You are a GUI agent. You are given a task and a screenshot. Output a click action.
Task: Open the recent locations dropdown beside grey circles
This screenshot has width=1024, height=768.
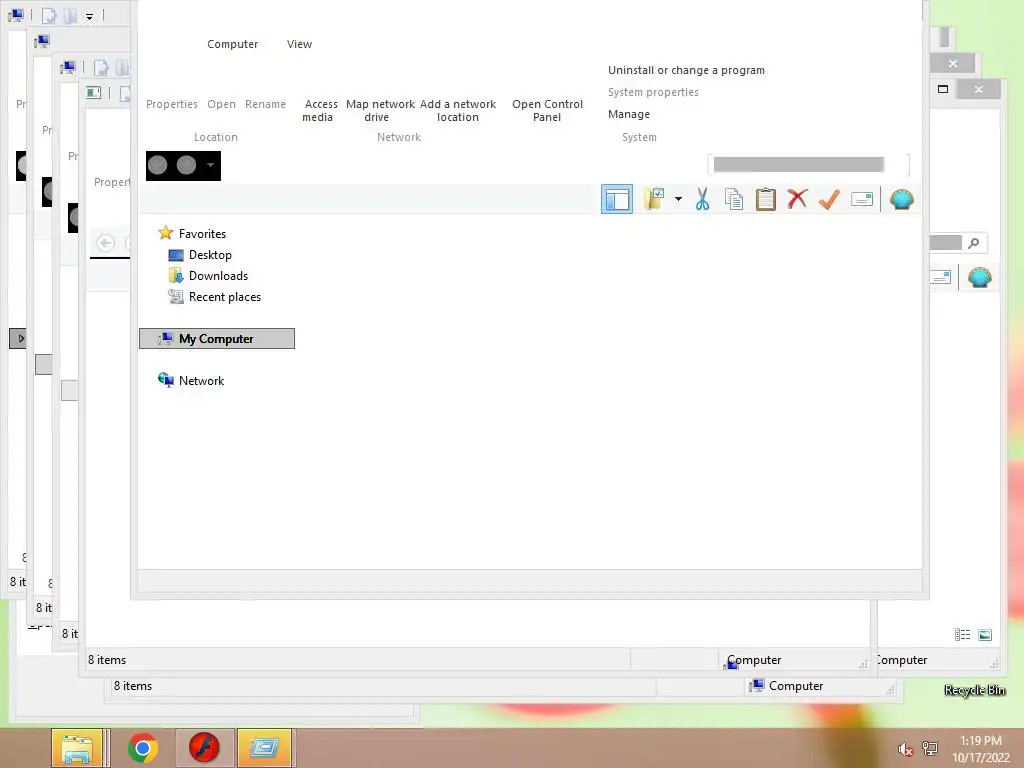[x=210, y=165]
